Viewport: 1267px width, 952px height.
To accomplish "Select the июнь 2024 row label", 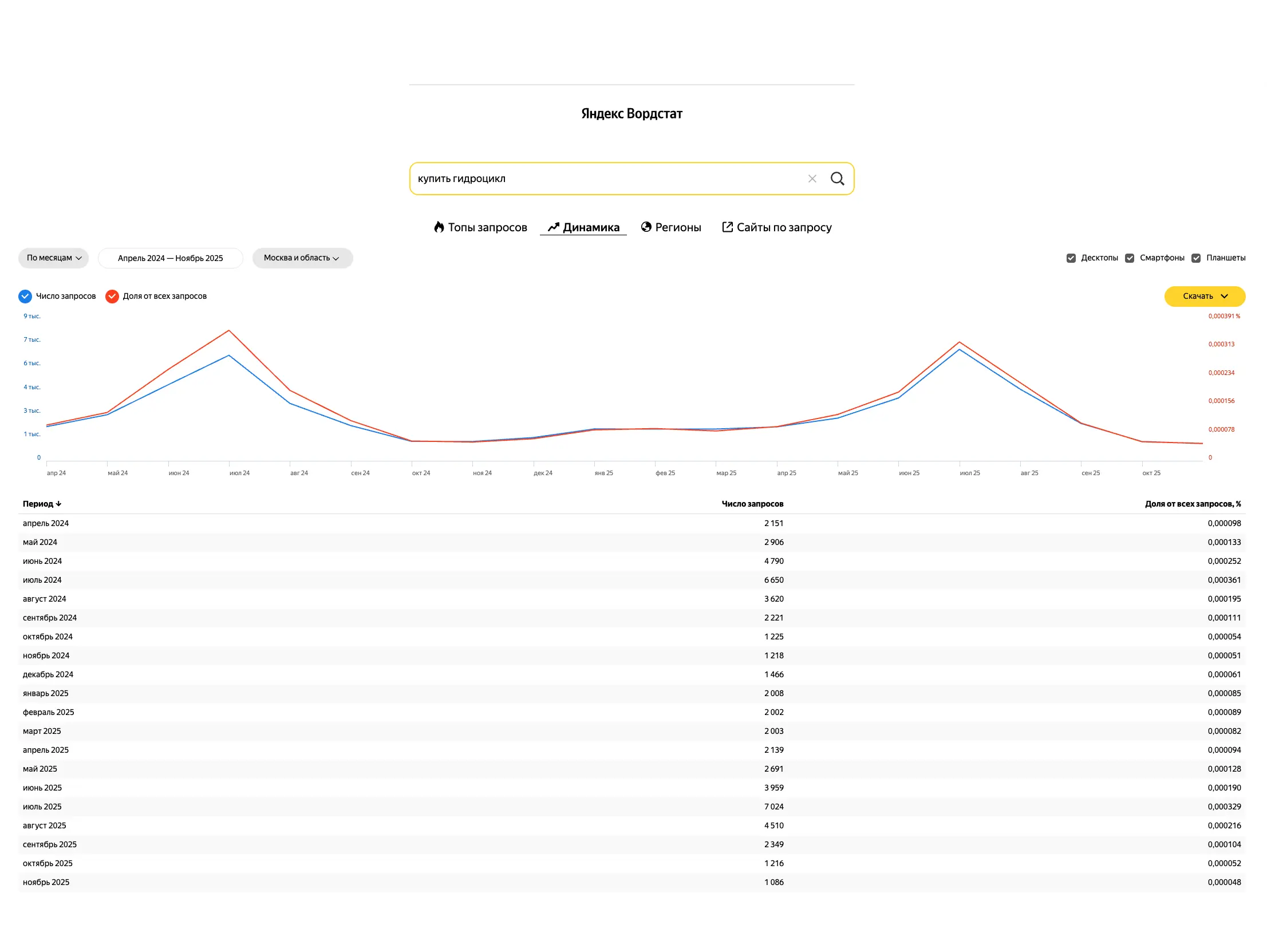I will (x=42, y=562).
